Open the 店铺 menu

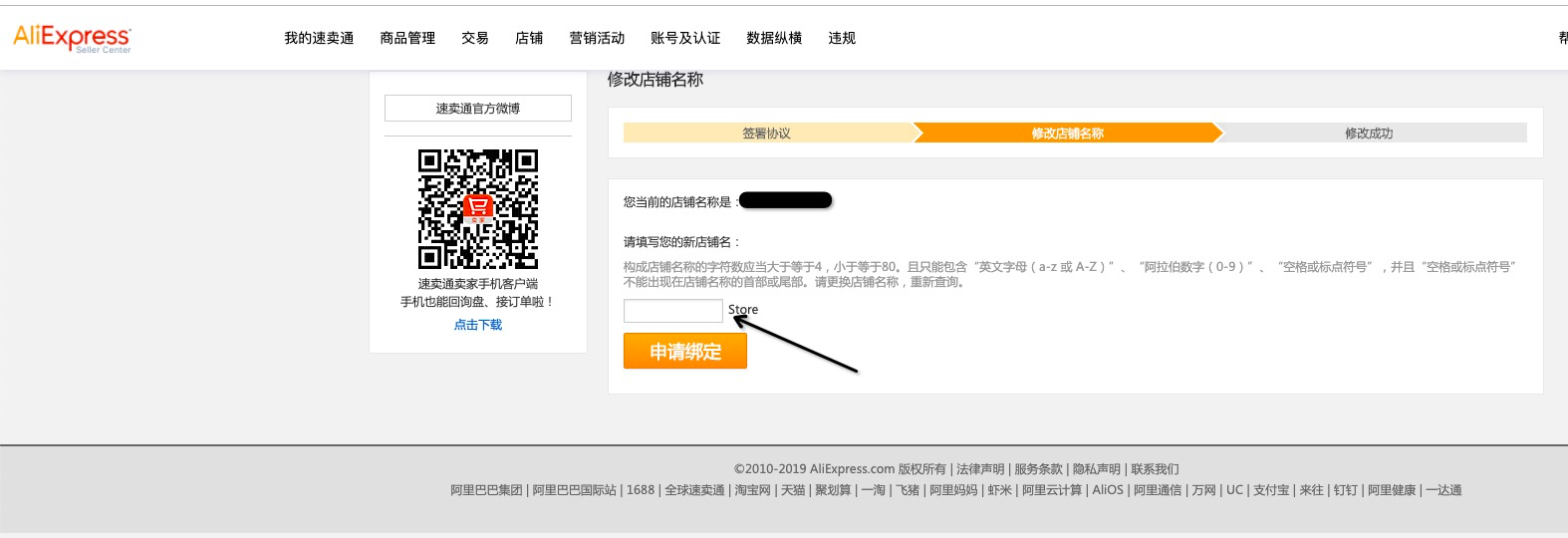coord(529,38)
